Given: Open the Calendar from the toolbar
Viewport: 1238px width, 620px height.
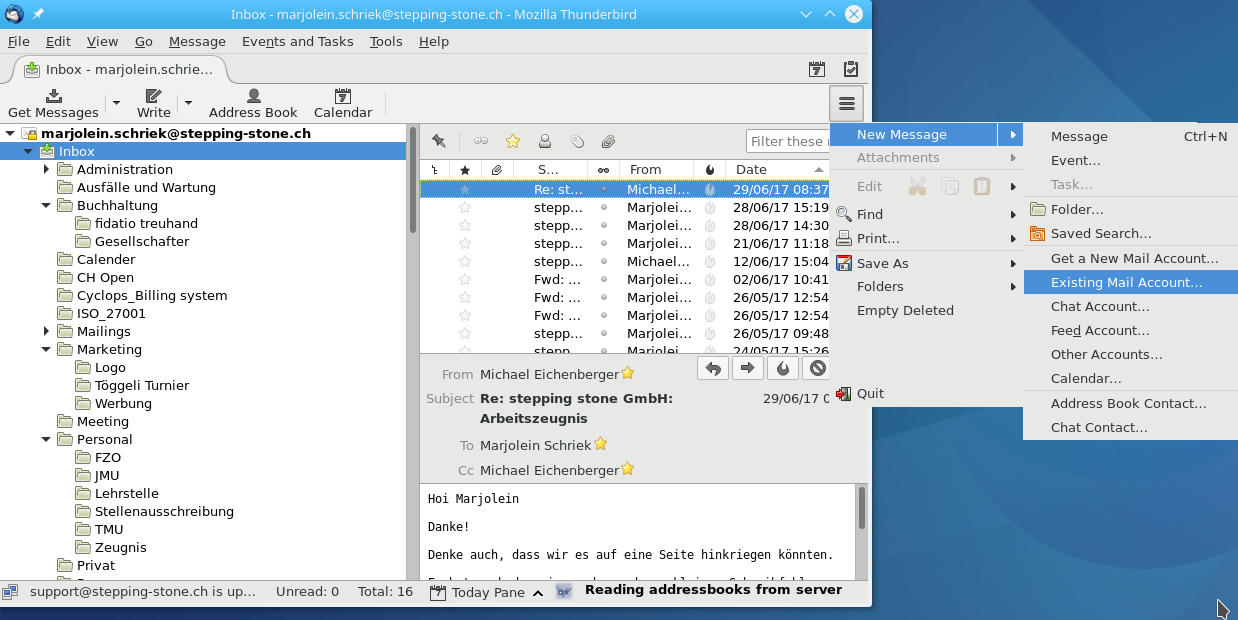Looking at the screenshot, I should point(343,103).
